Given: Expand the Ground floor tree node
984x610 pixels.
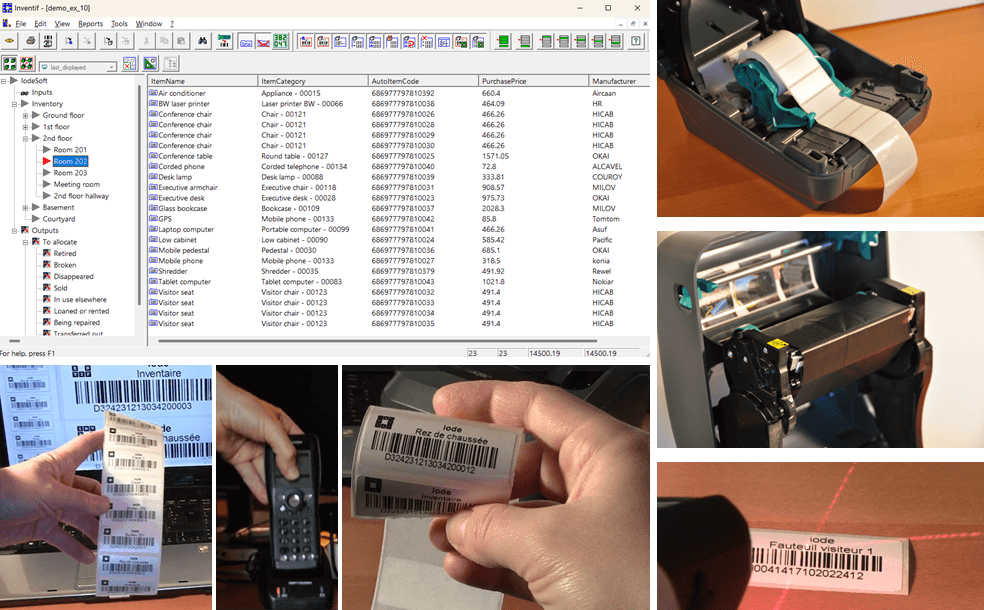Looking at the screenshot, I should (x=25, y=115).
